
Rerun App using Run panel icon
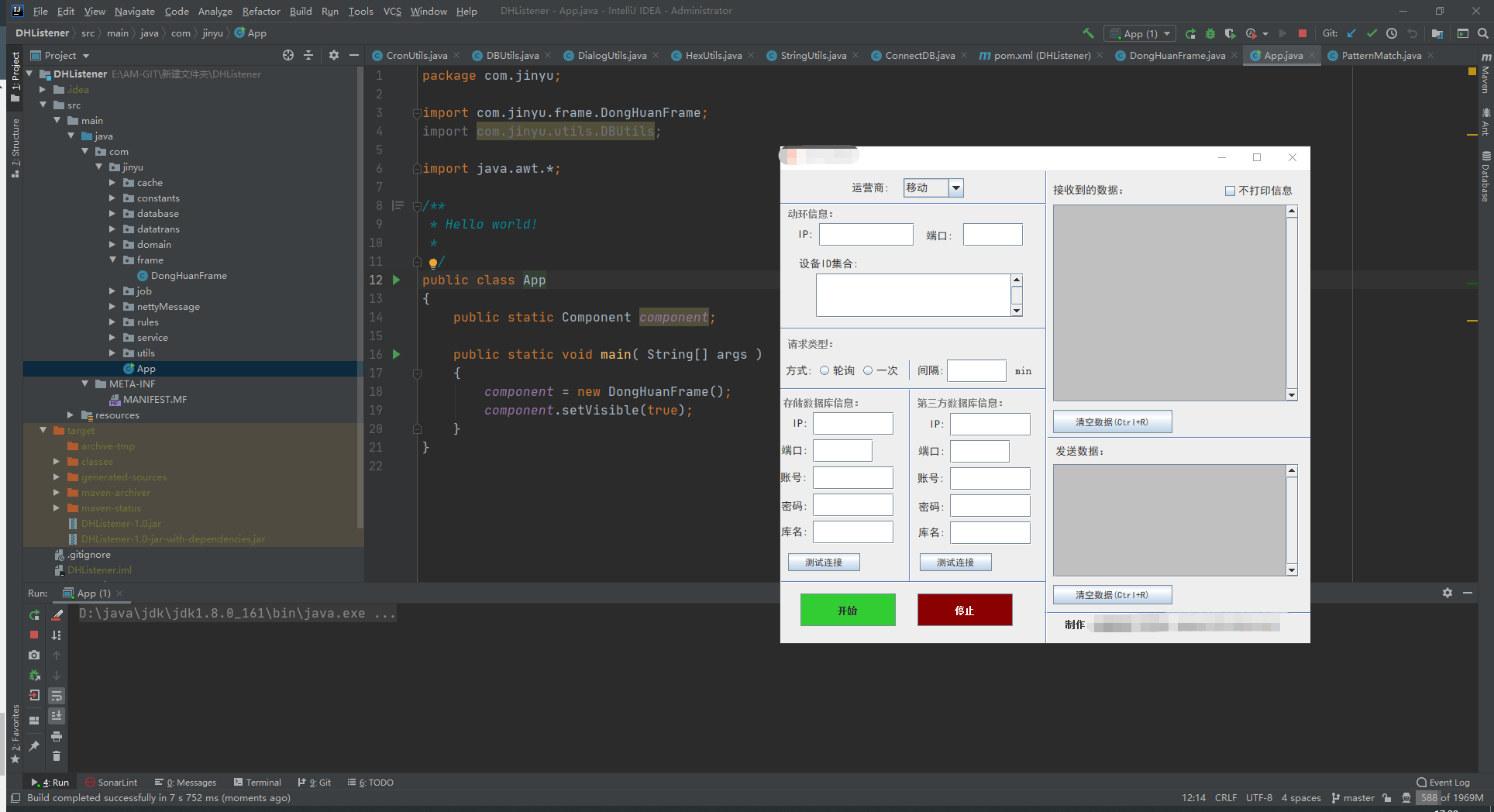[34, 614]
